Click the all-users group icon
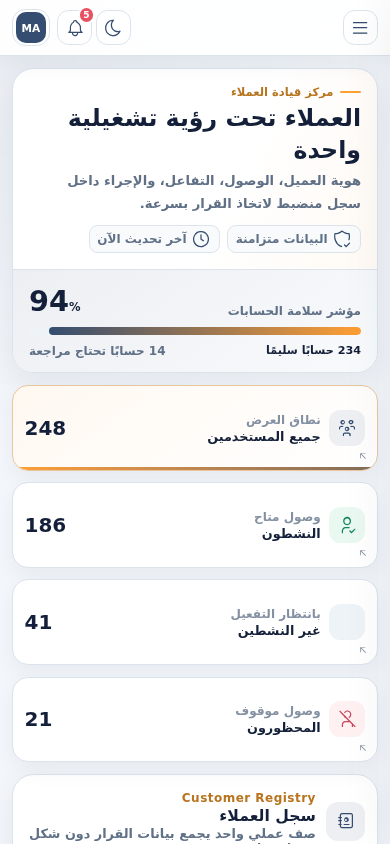The height and width of the screenshot is (844, 390). click(347, 428)
